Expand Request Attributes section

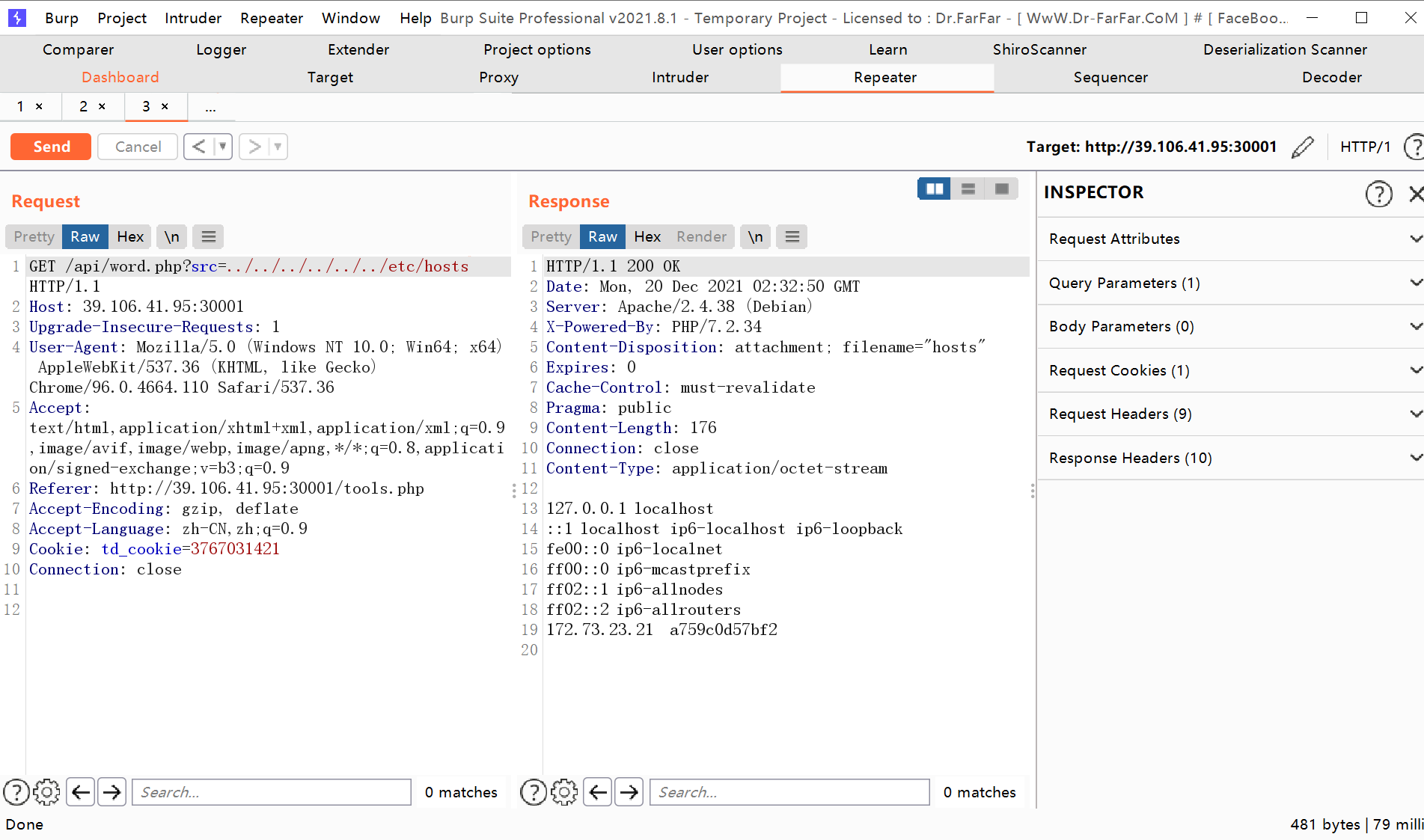point(1231,239)
